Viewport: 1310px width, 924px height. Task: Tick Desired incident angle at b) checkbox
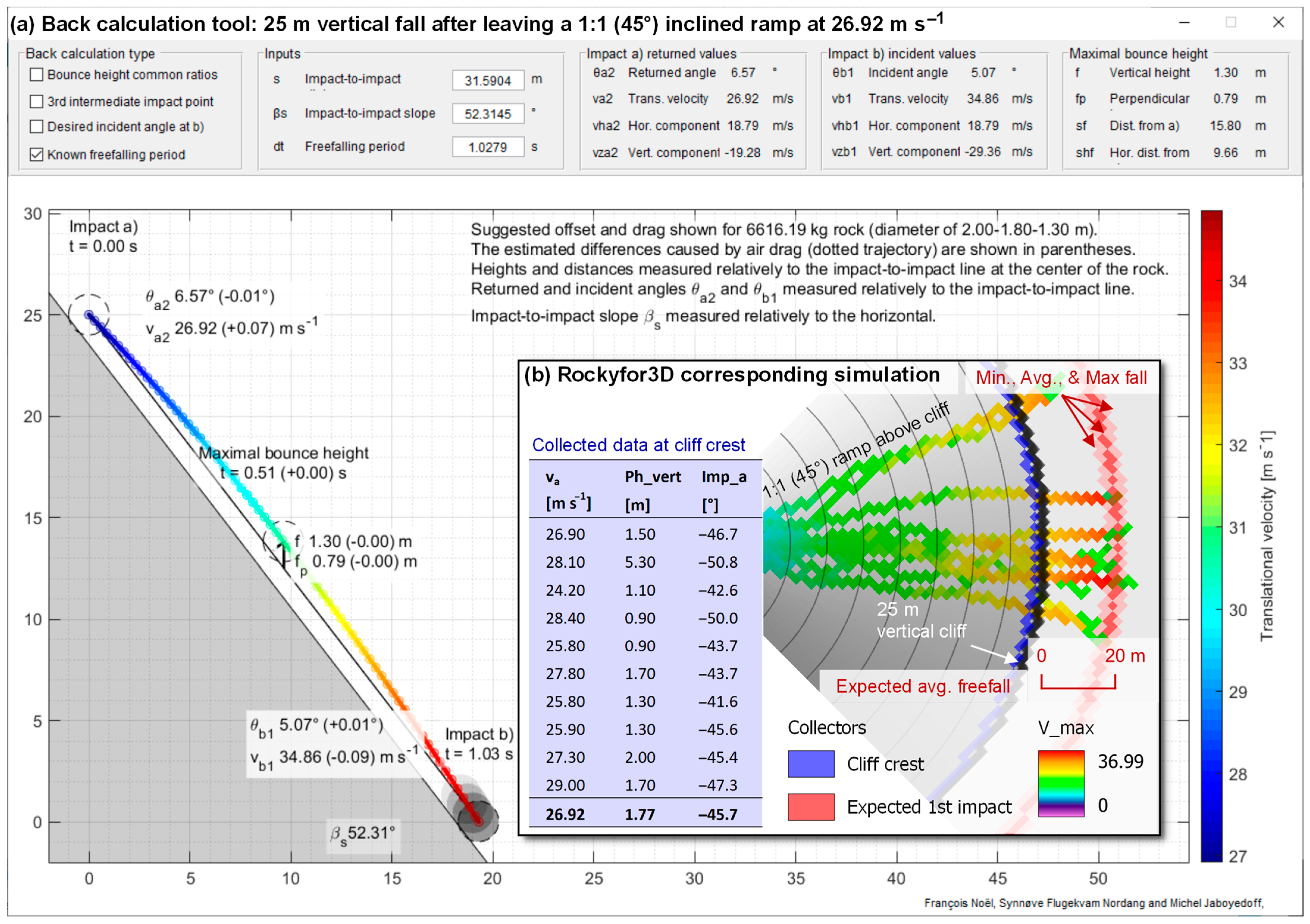click(x=37, y=127)
